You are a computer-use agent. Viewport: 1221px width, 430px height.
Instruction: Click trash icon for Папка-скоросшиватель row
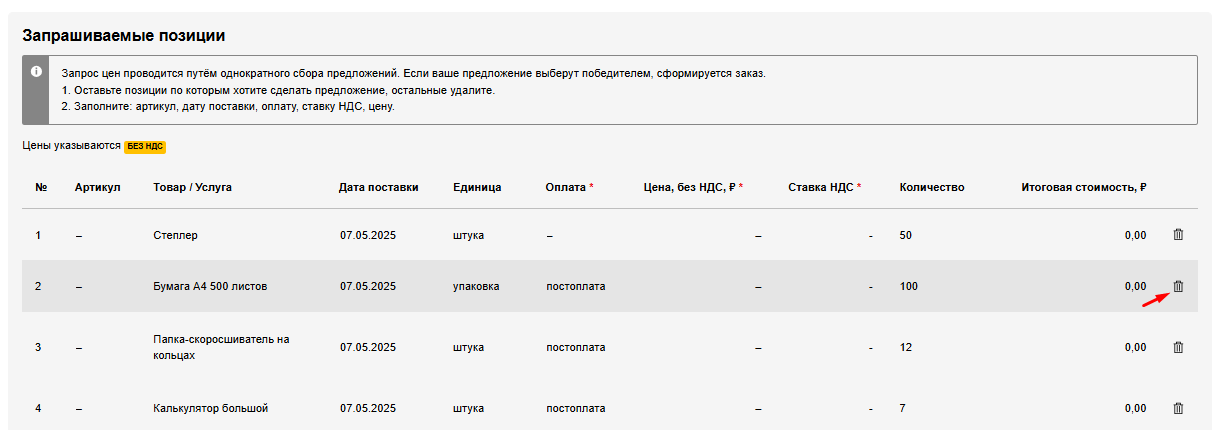tap(1178, 347)
